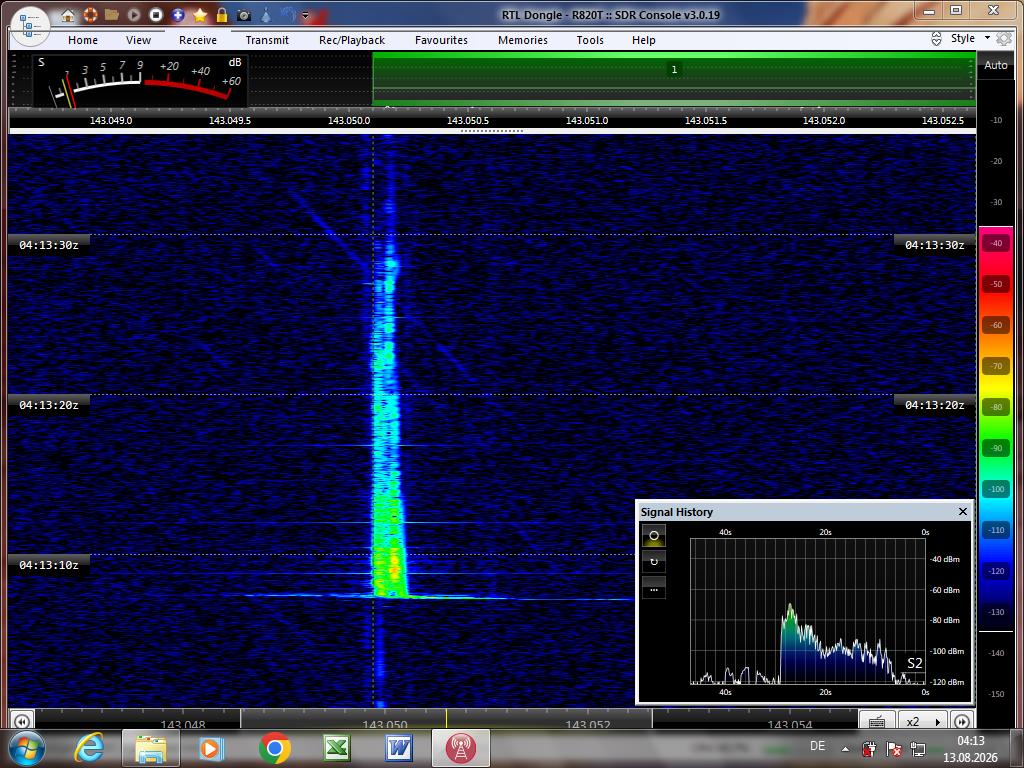
Task: Click 143.051.0 on the frequency scale
Action: (x=586, y=121)
